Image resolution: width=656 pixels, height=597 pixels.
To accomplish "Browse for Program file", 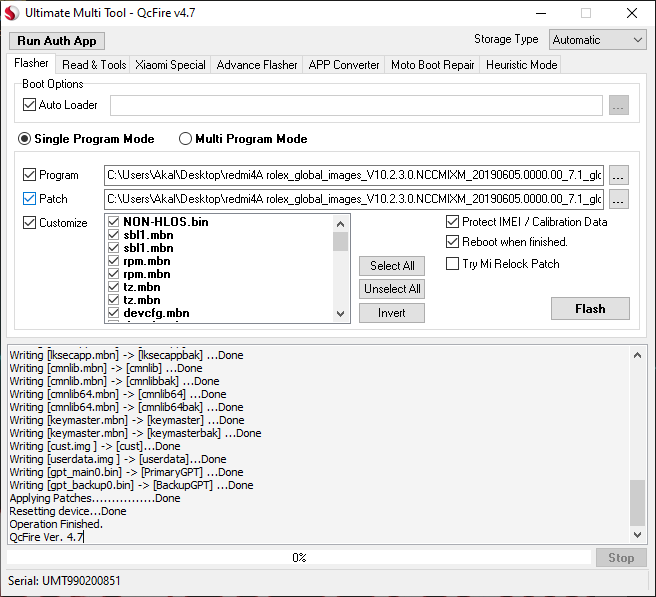I will coord(619,175).
